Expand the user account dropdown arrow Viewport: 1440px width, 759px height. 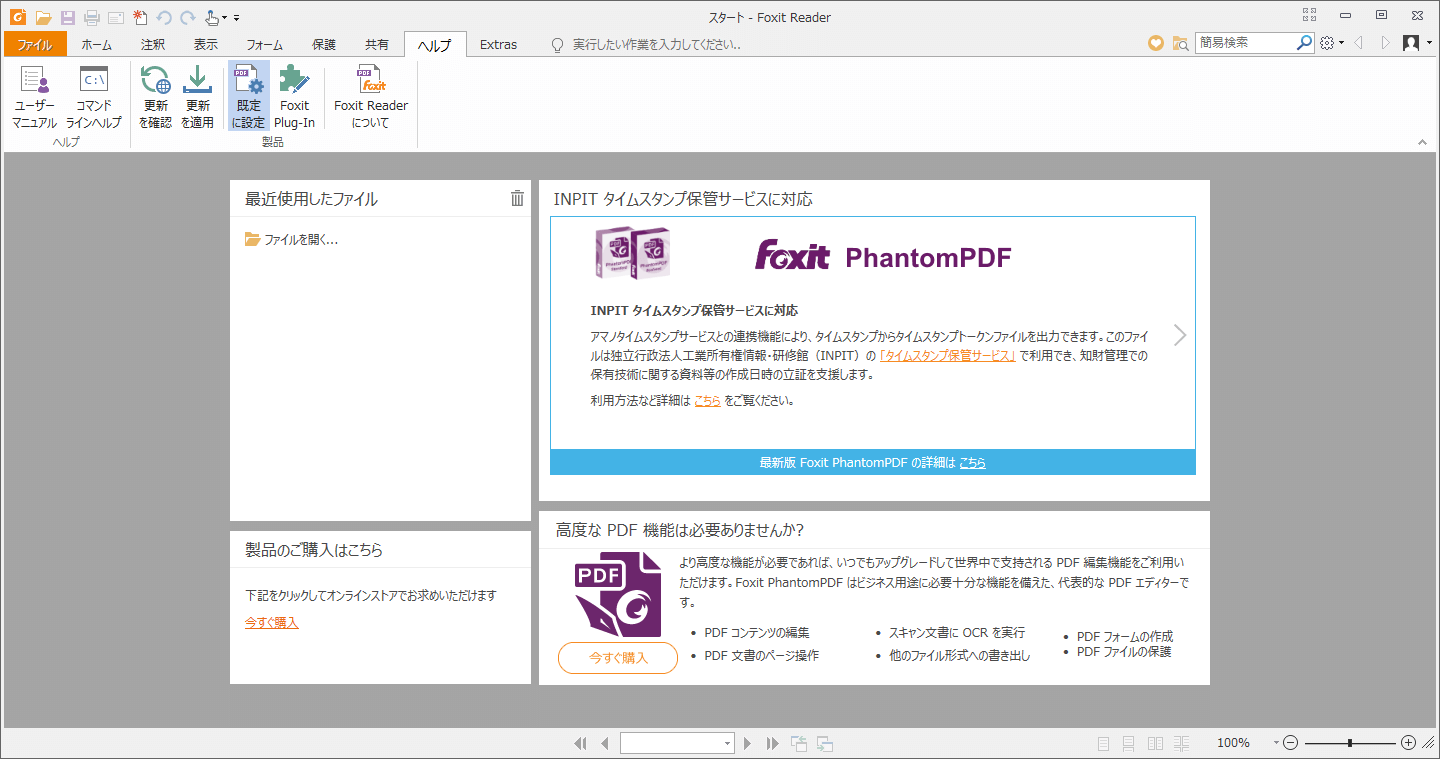(1429, 43)
